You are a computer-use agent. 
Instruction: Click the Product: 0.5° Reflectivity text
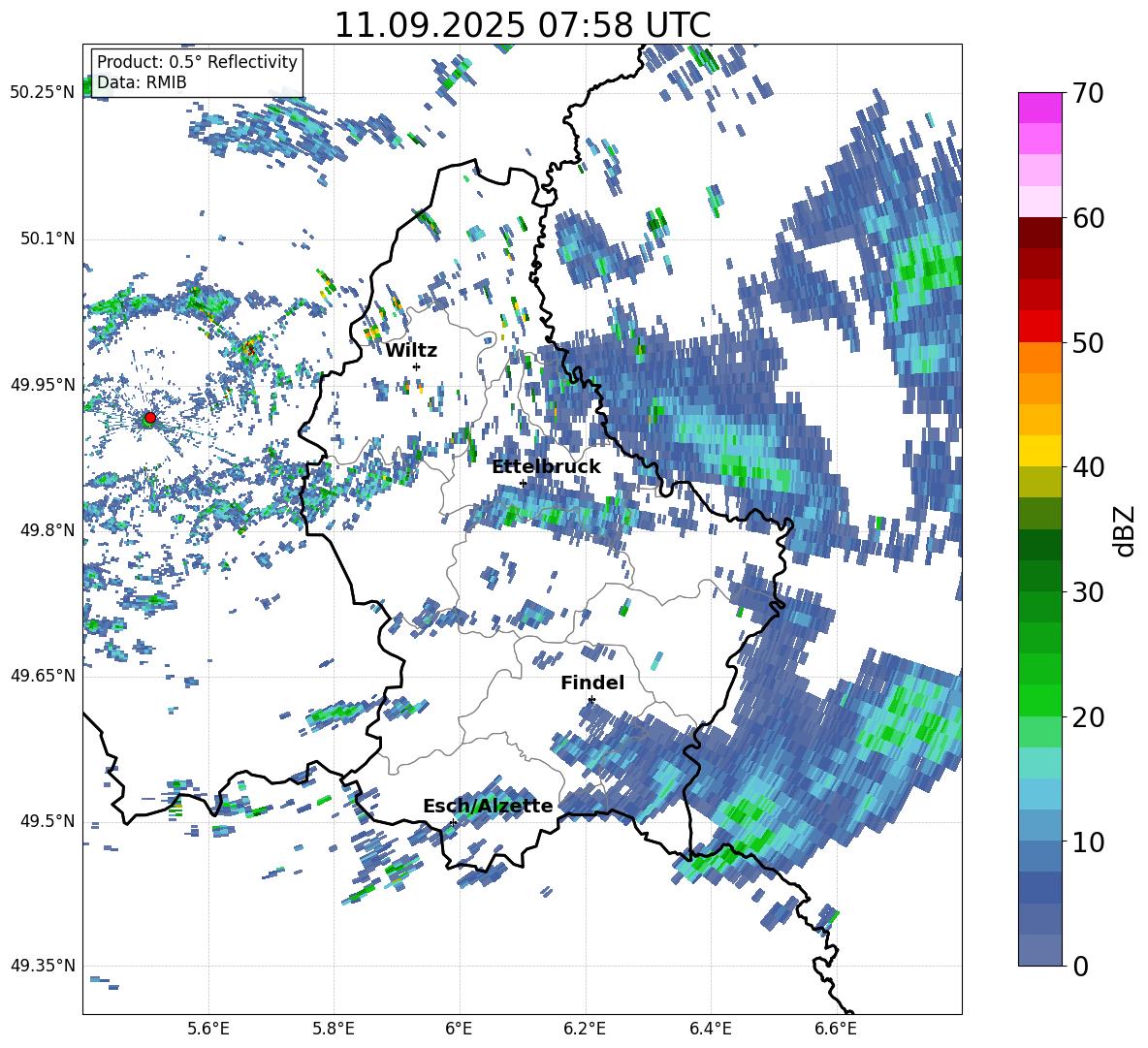197,62
